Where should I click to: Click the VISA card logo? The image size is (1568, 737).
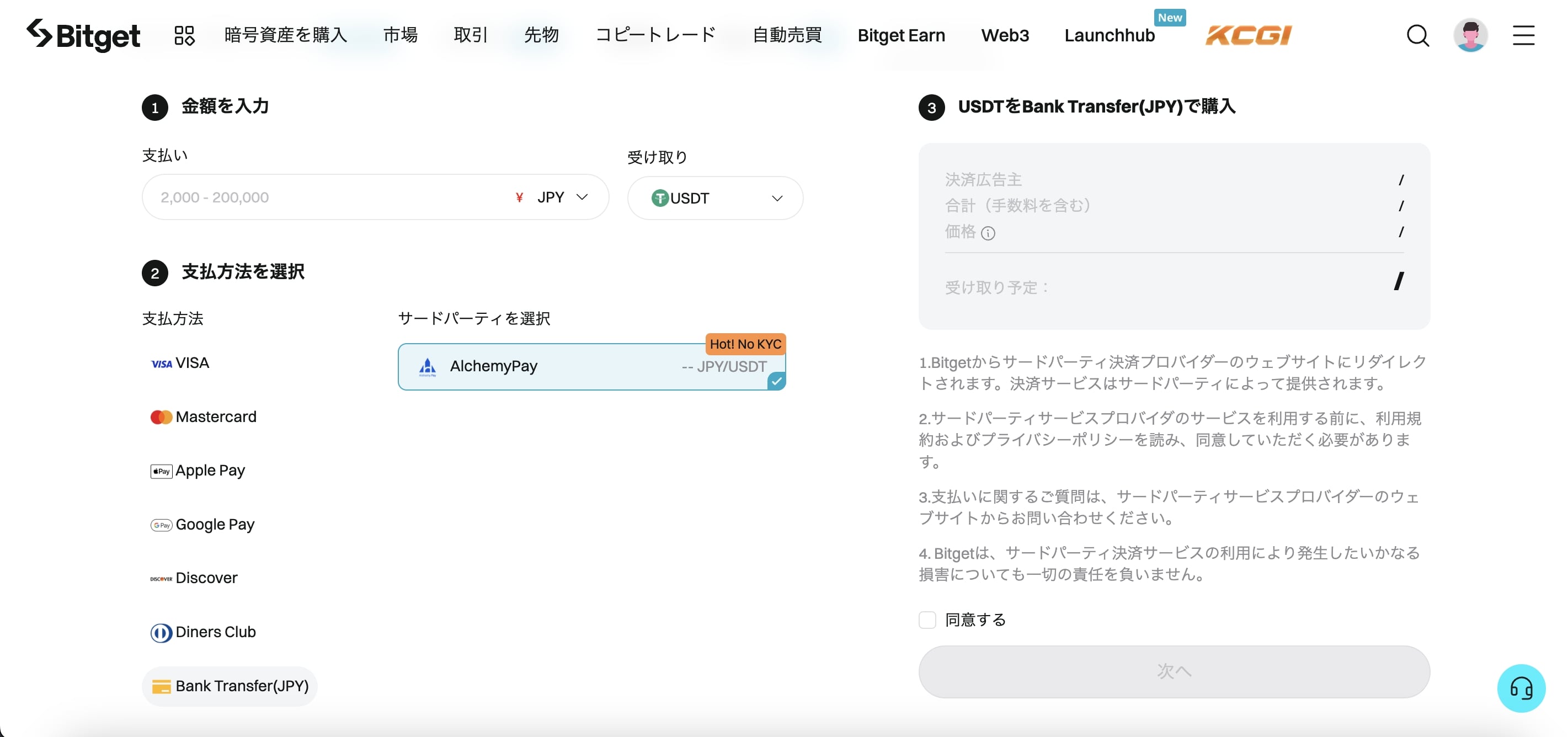pos(161,364)
